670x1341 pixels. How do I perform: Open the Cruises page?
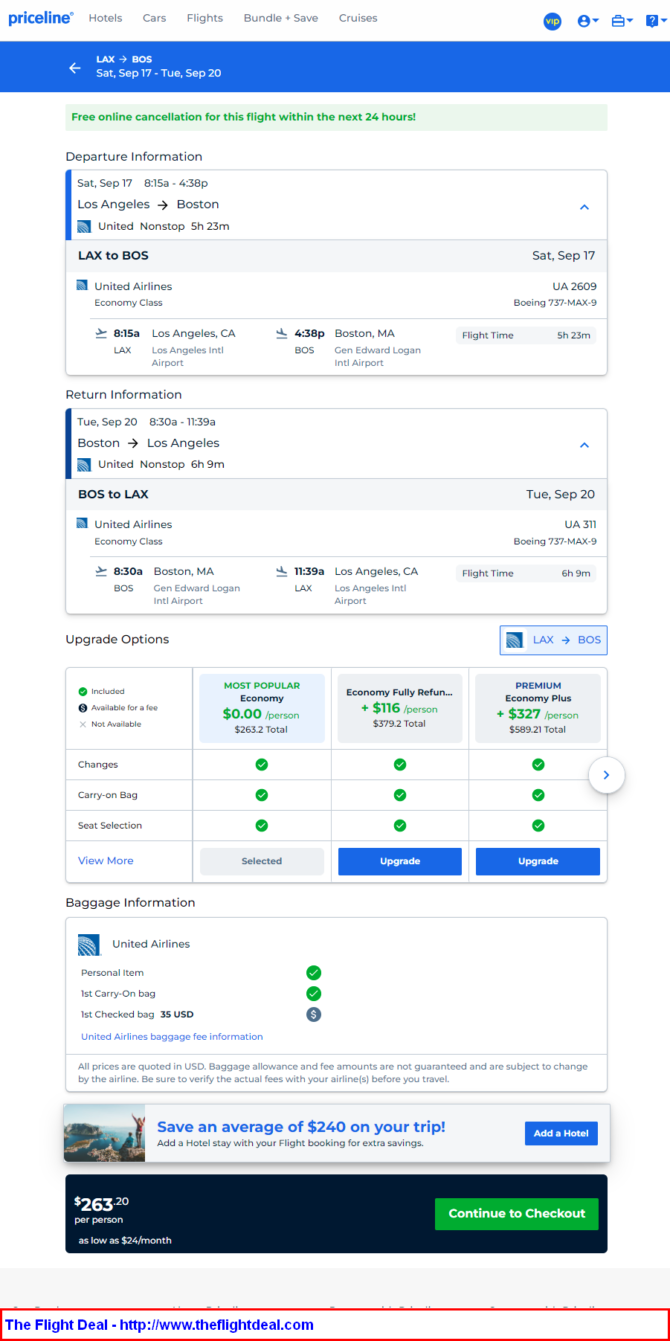pyautogui.click(x=358, y=18)
